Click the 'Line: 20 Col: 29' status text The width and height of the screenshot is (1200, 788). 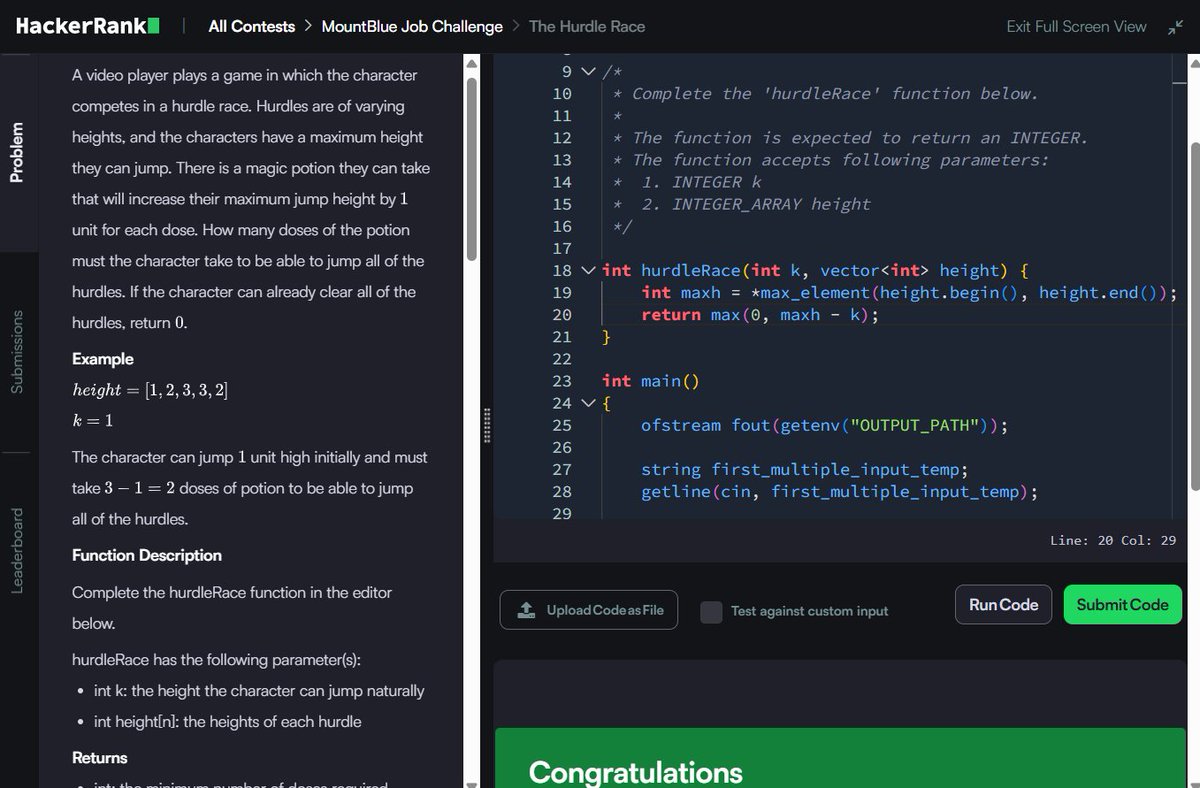click(1113, 540)
